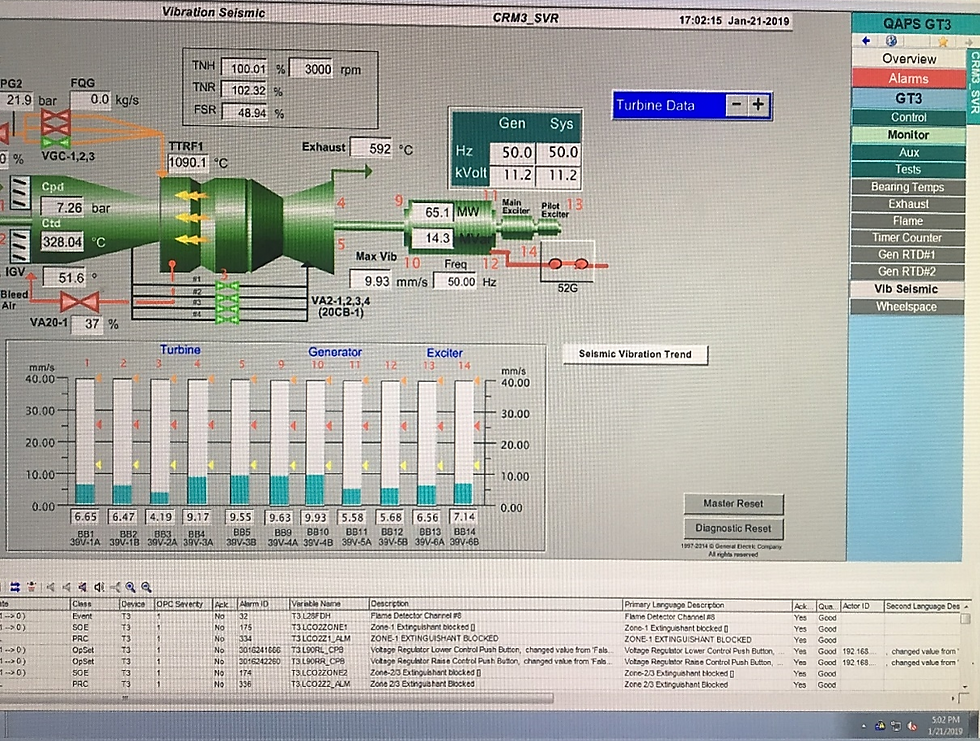Click the red VA20-1 bleed air valve symbol
980x741 pixels.
[x=79, y=302]
